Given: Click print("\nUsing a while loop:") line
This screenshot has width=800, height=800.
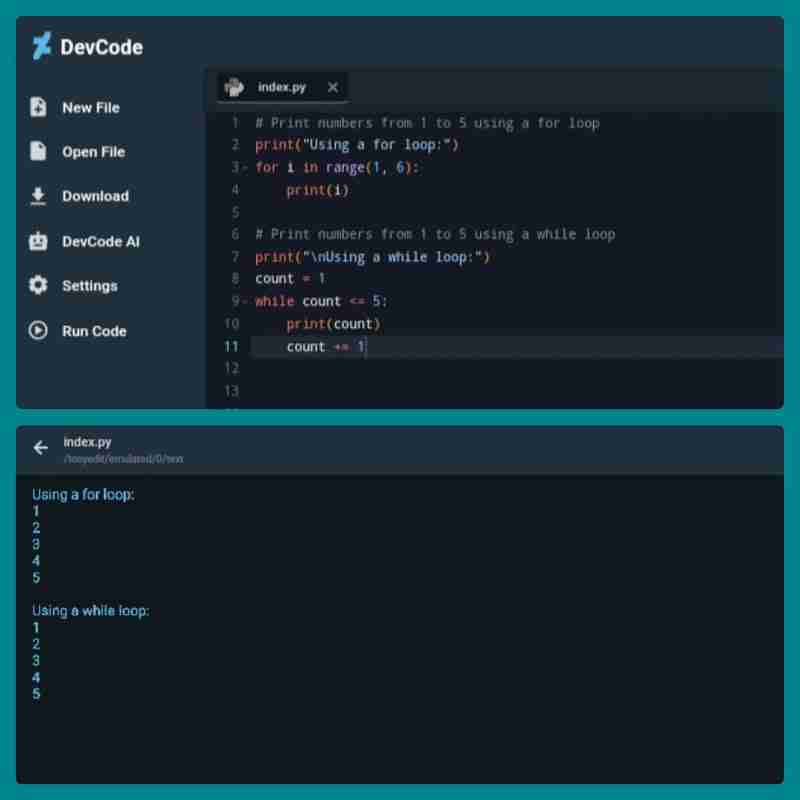Looking at the screenshot, I should pos(372,257).
